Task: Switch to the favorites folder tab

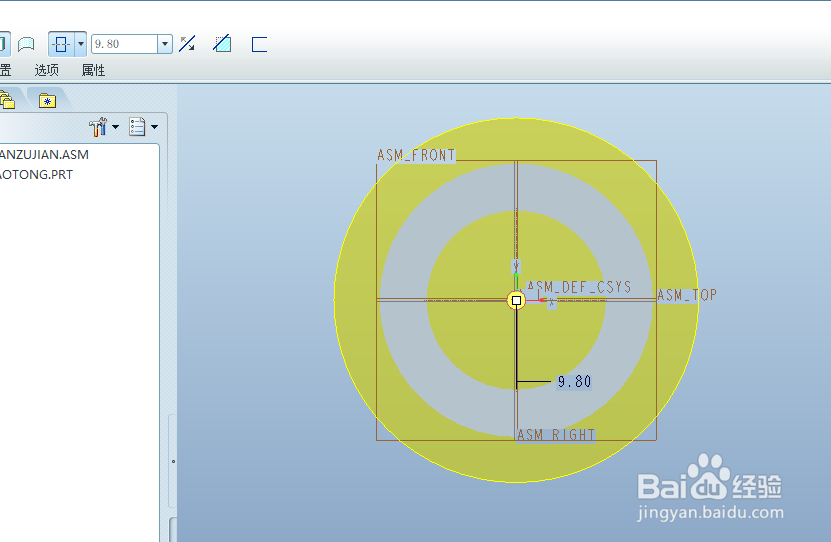Action: click(x=47, y=100)
